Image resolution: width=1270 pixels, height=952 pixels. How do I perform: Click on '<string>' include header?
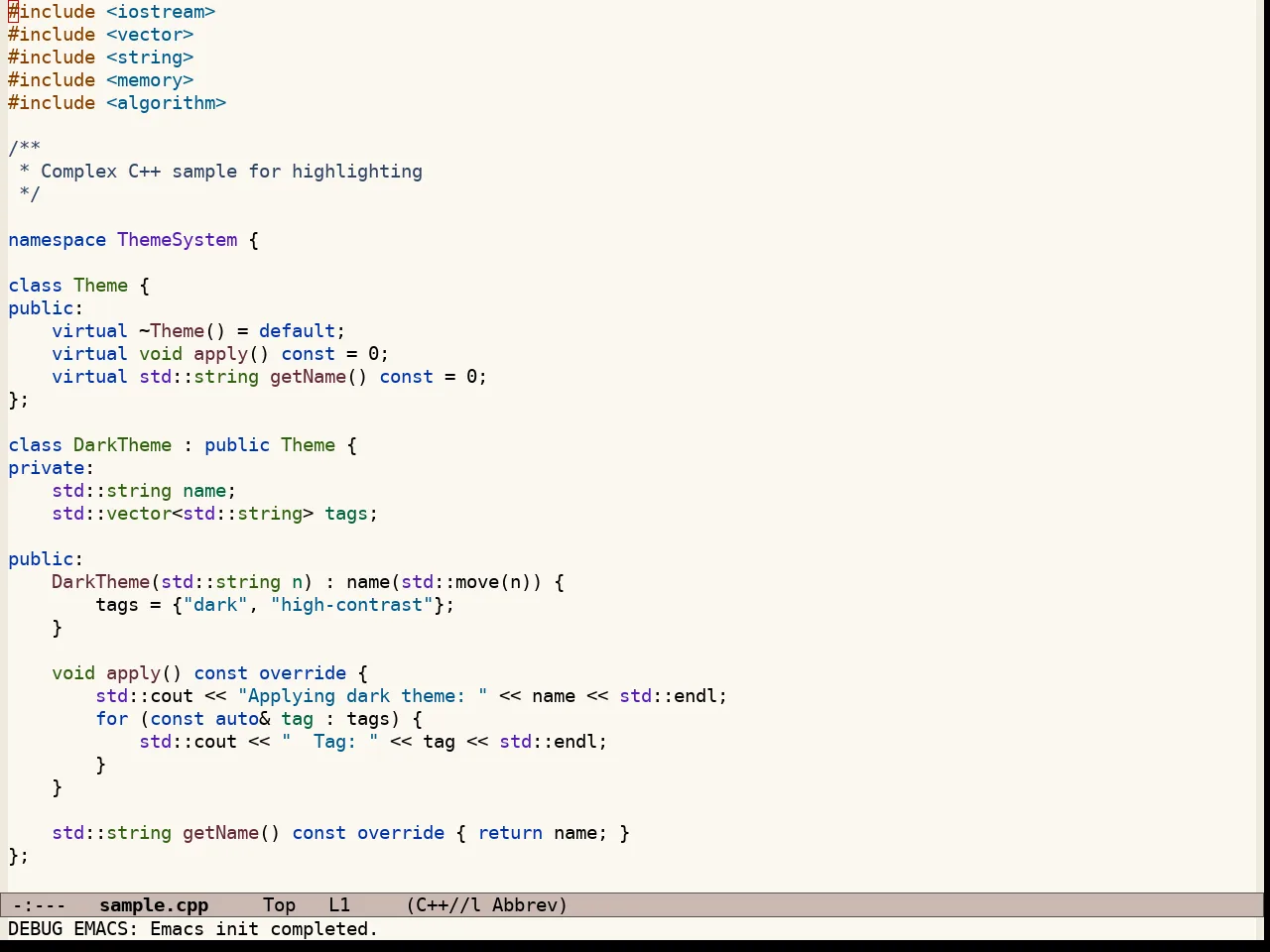pyautogui.click(x=150, y=58)
